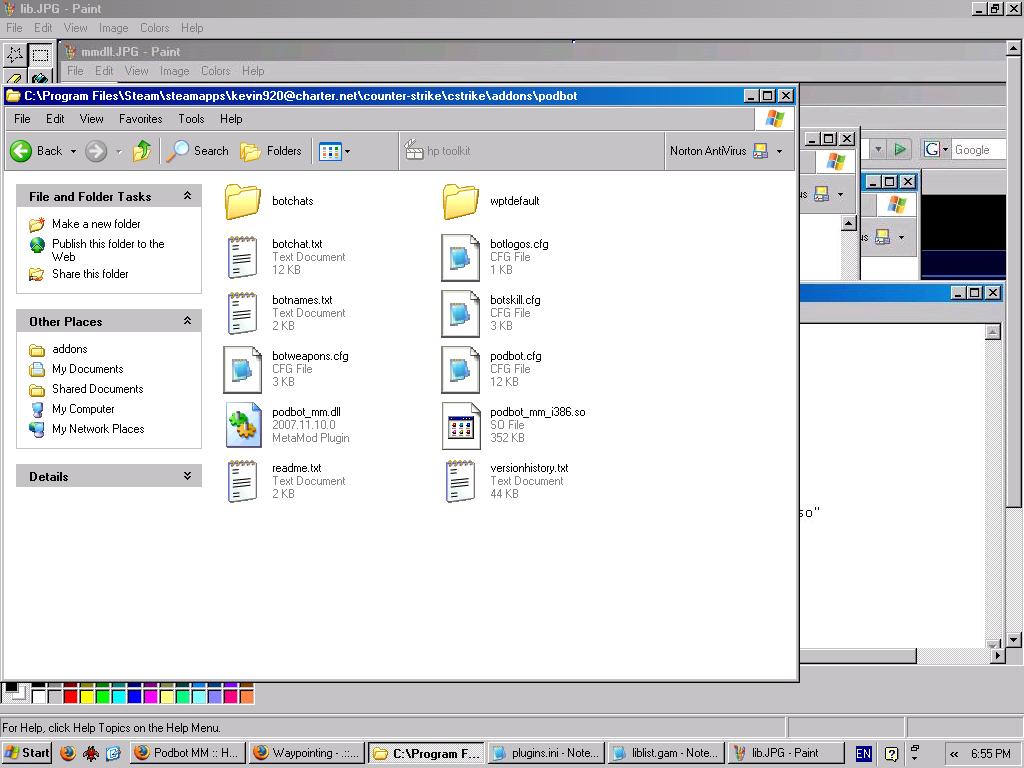1024x768 pixels.
Task: Go up one folder level in Explorer
Action: coord(142,151)
